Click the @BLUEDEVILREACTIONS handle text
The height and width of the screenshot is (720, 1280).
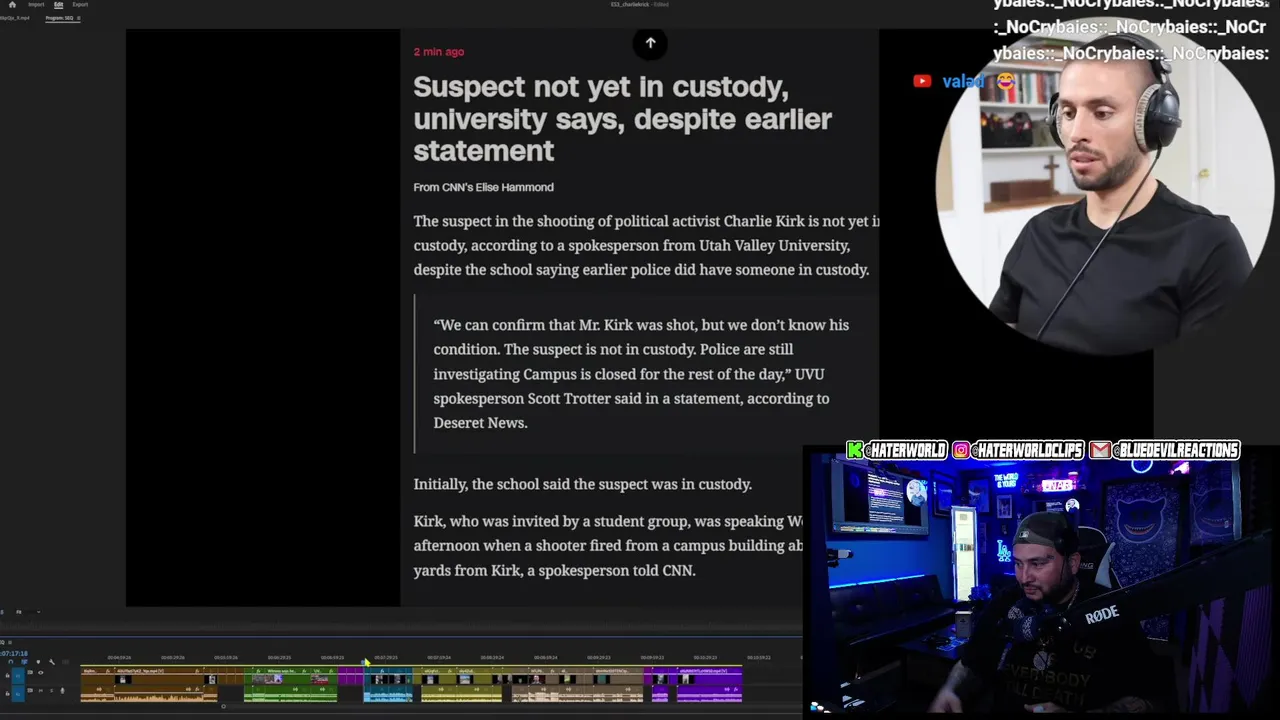(1175, 451)
